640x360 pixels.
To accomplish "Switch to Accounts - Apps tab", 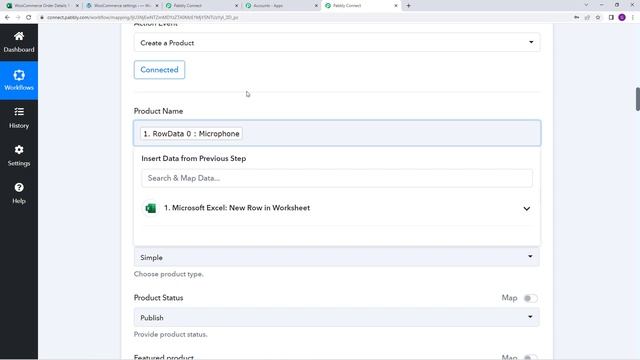I will click(281, 6).
